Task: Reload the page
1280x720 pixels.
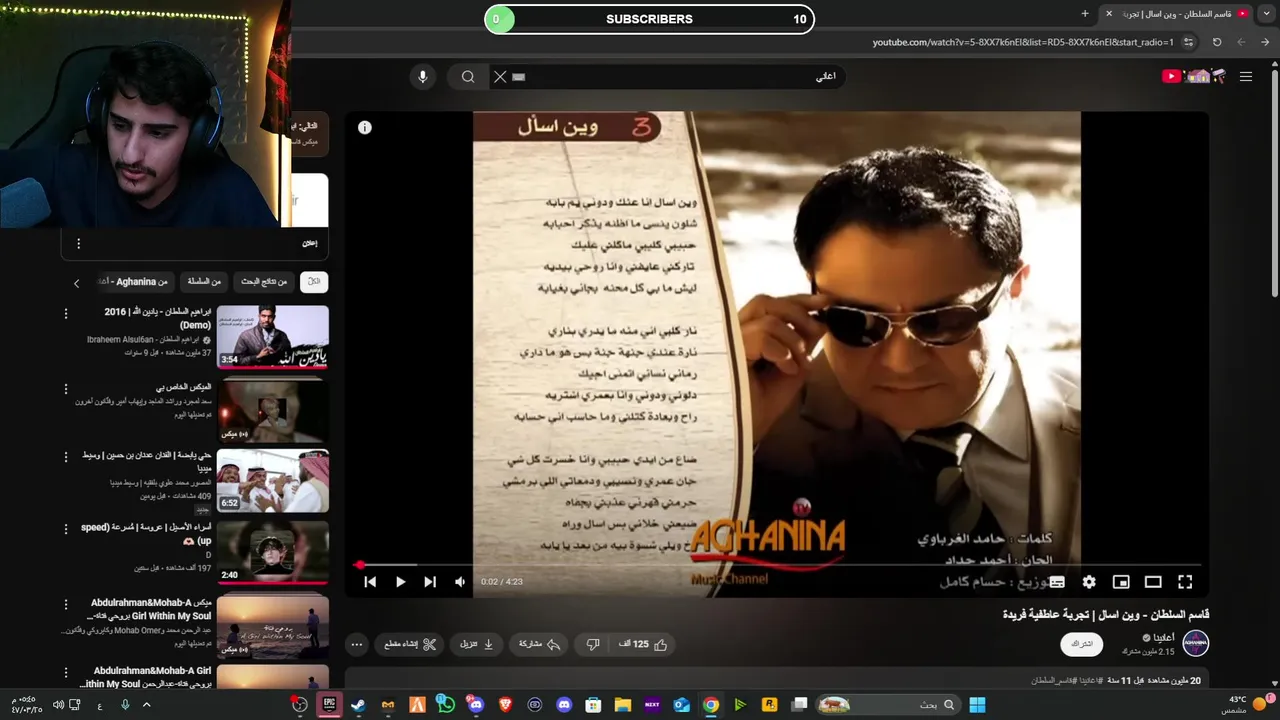Action: point(1217,42)
